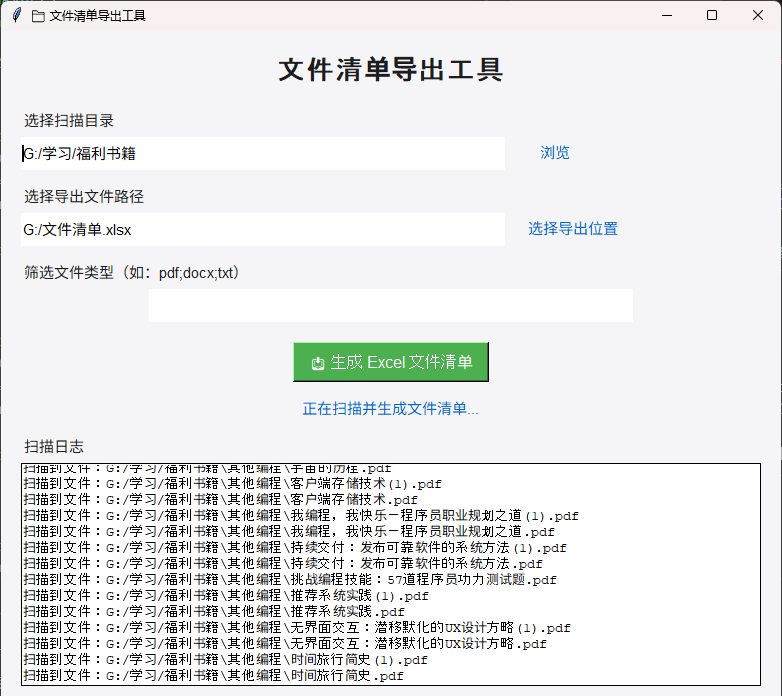Click 选择导出位置 to pick the export path

coord(573,229)
